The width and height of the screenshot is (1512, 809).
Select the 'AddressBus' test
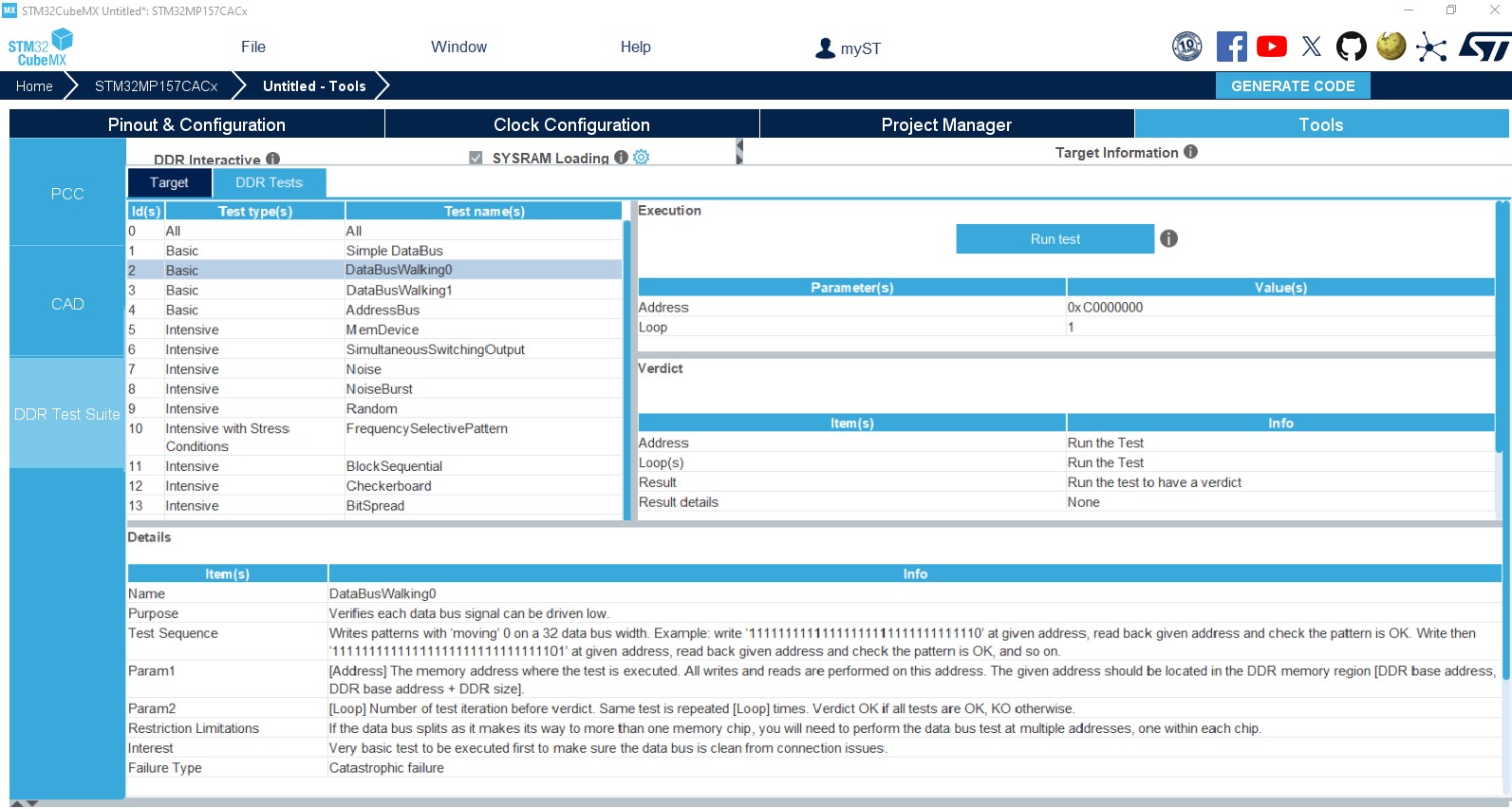[375, 310]
